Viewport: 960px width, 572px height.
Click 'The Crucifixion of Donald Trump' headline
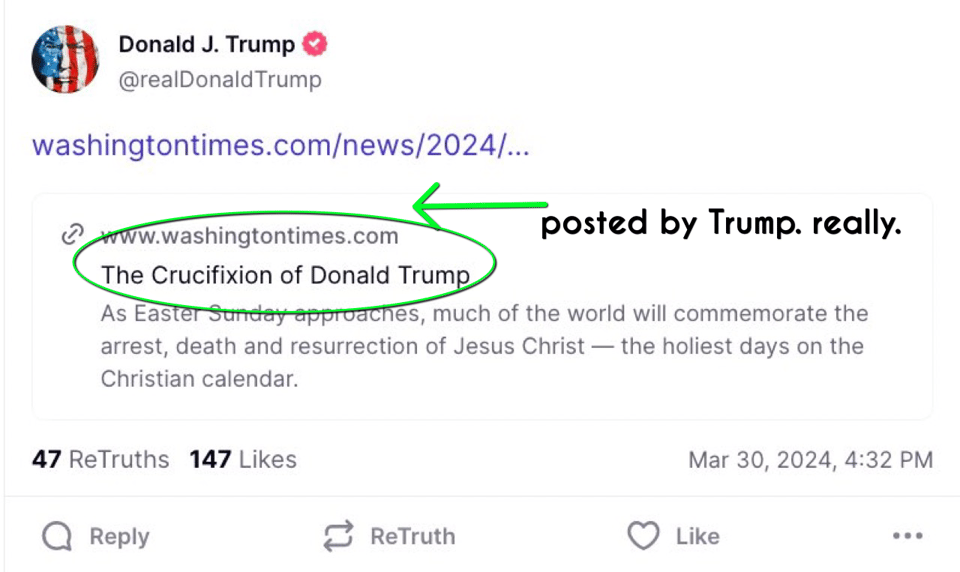coord(285,274)
